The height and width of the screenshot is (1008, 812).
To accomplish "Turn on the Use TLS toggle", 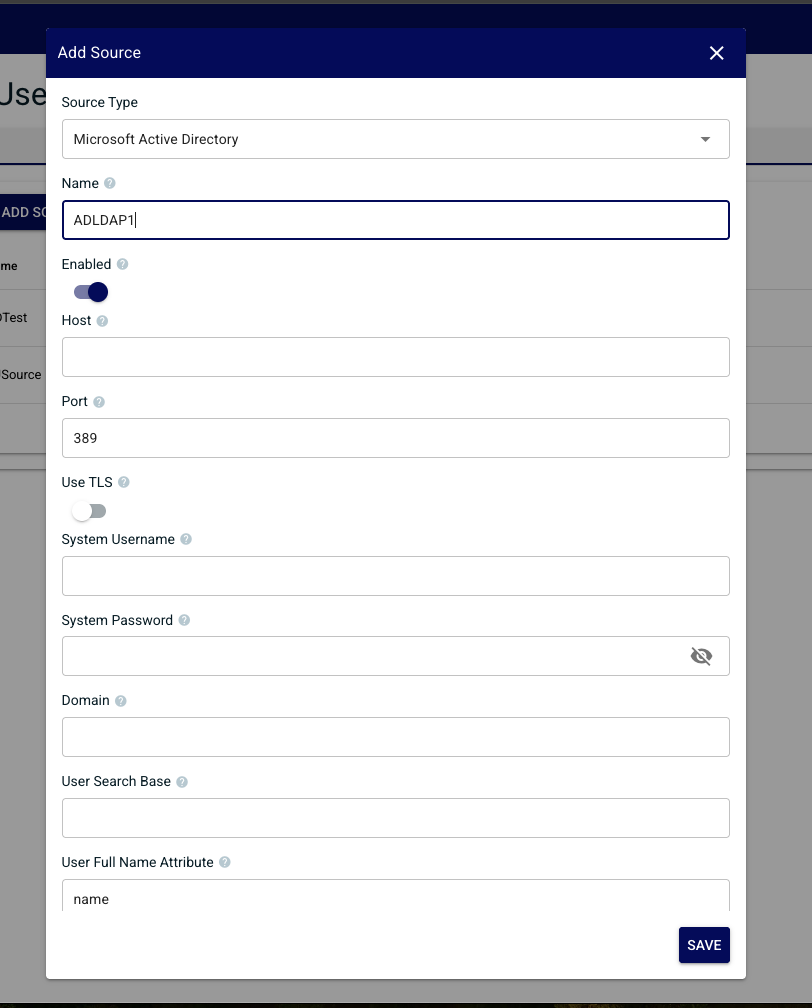I will (x=89, y=511).
